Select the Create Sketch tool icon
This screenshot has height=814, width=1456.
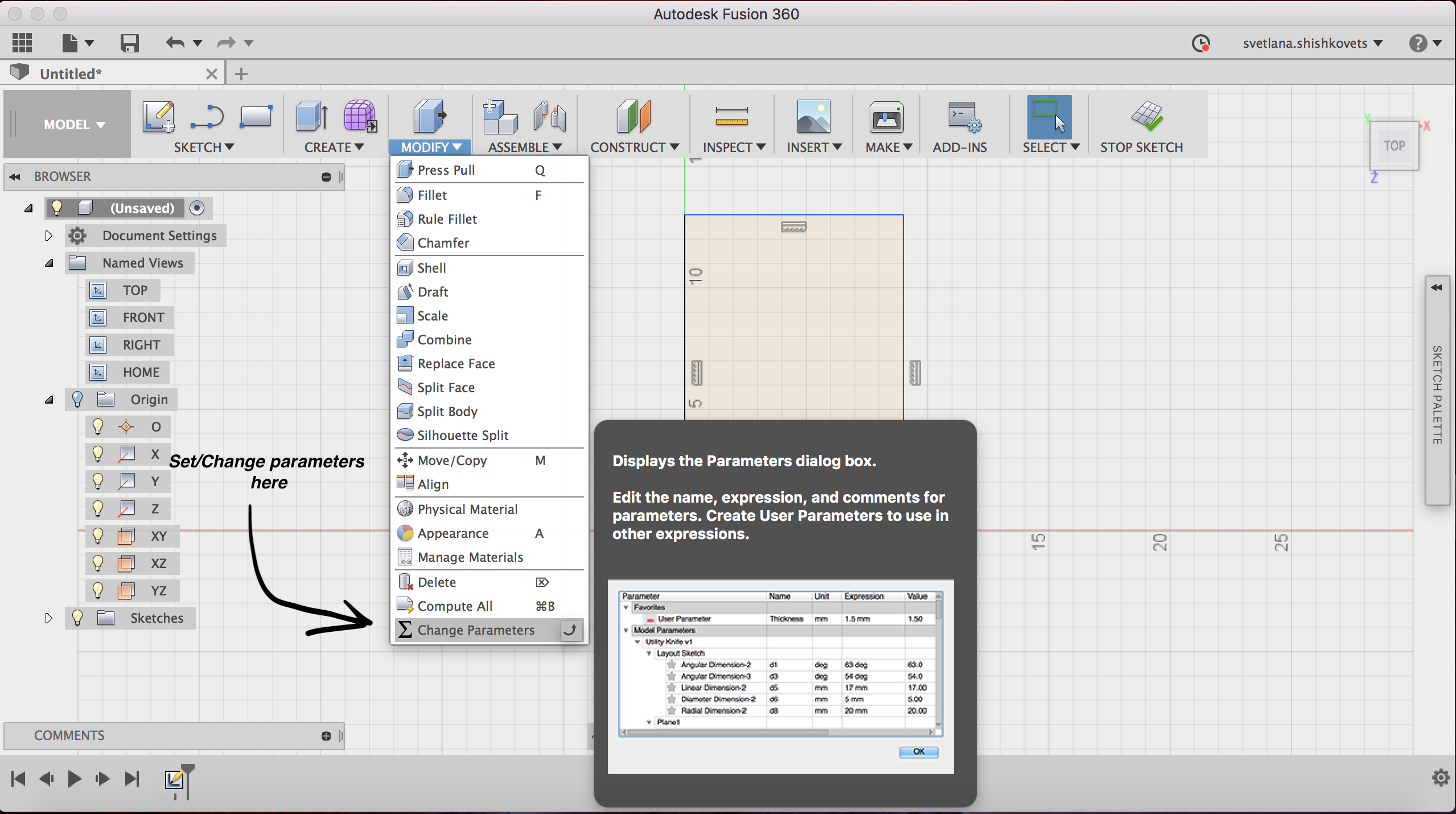158,117
